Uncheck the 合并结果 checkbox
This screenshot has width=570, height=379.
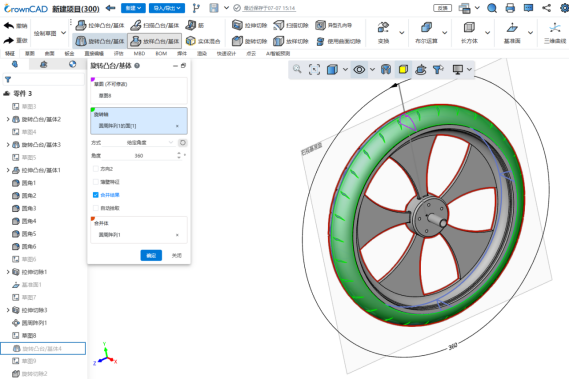point(96,195)
